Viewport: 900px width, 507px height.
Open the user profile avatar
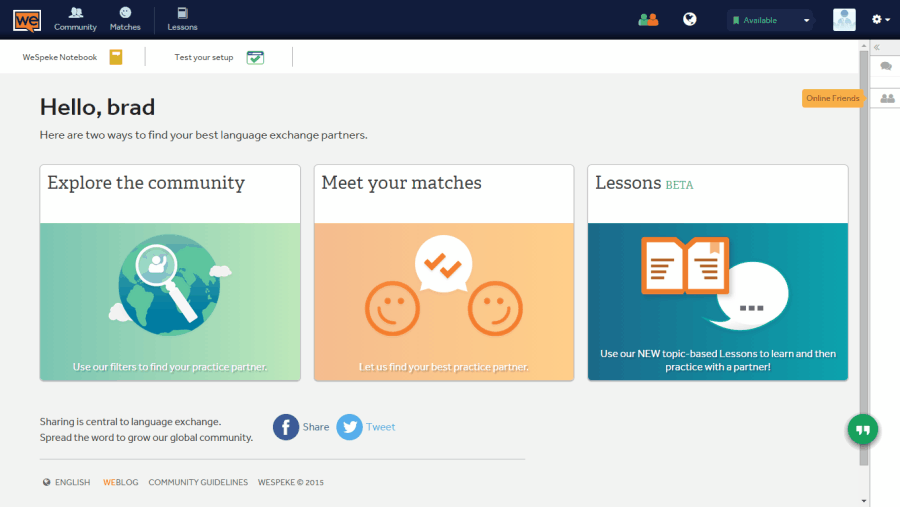(x=844, y=20)
